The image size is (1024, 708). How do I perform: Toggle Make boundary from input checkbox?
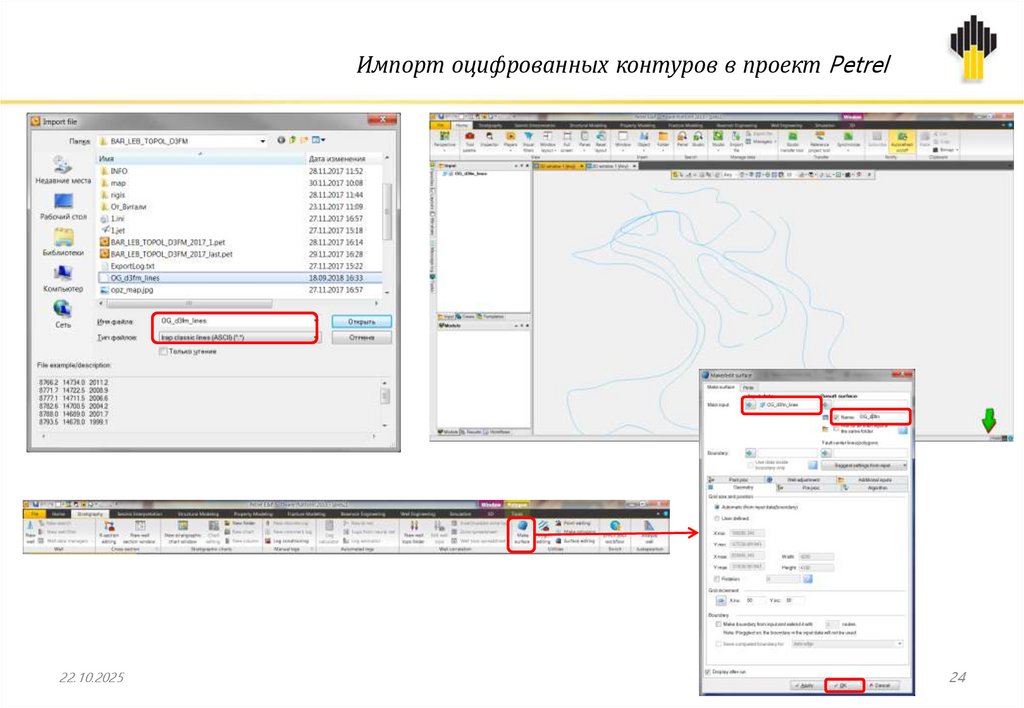718,624
